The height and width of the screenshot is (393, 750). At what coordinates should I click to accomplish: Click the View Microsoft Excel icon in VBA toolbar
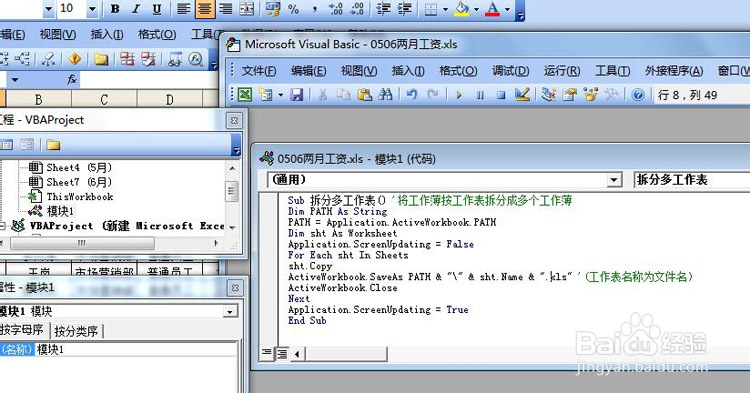click(x=245, y=94)
